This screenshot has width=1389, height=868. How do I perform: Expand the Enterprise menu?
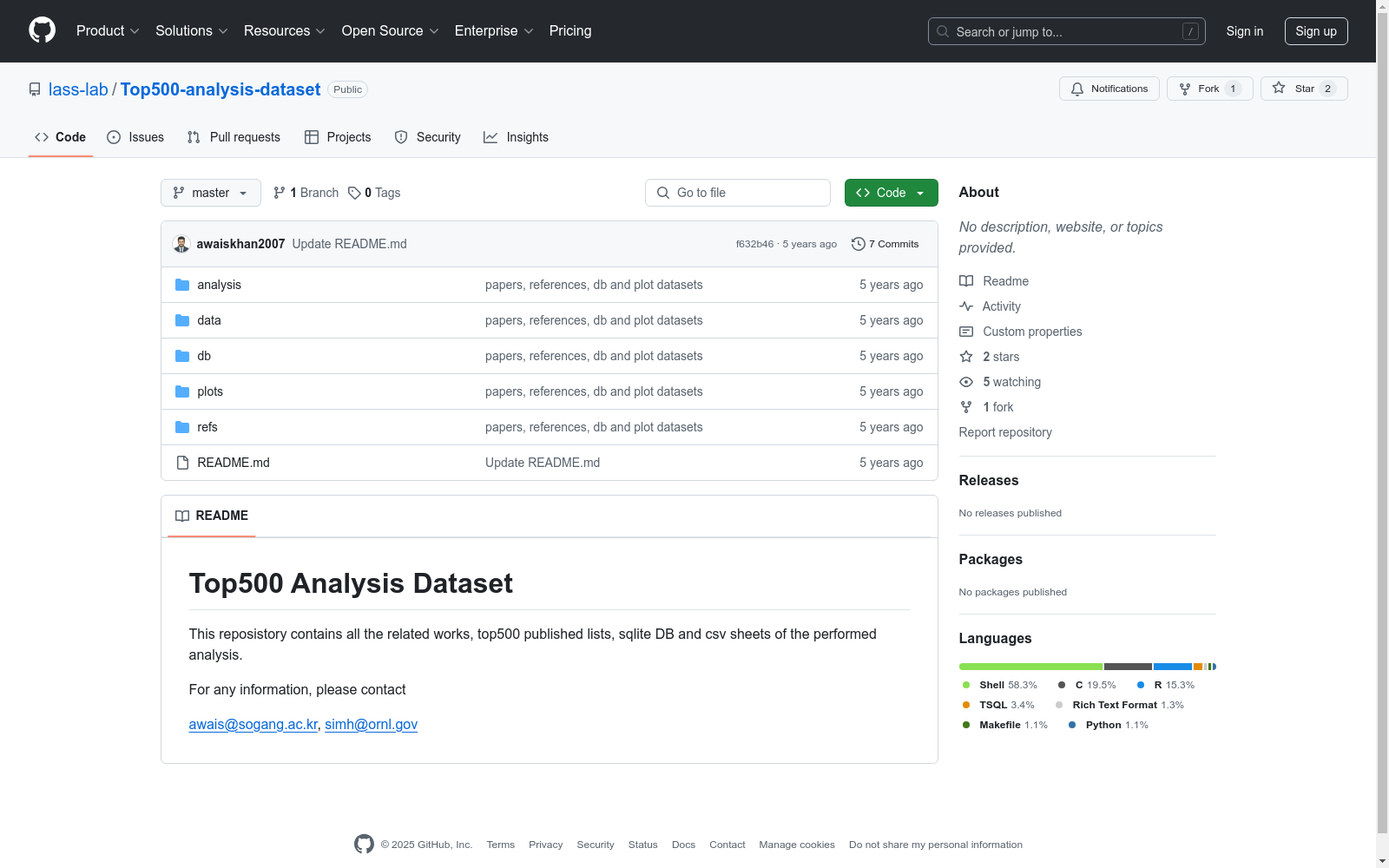point(493,30)
